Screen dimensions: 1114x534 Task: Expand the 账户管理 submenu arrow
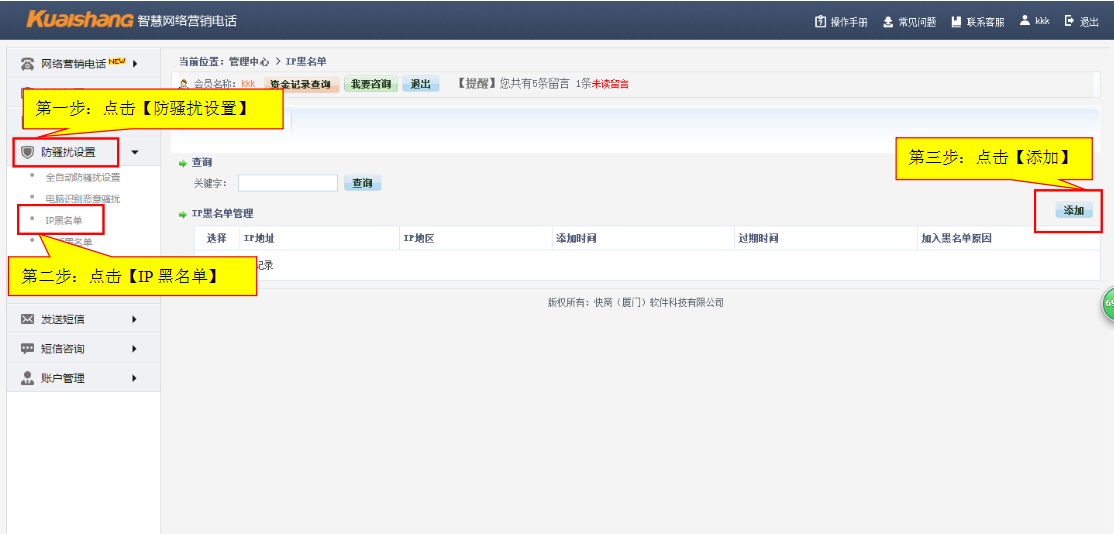(x=134, y=378)
